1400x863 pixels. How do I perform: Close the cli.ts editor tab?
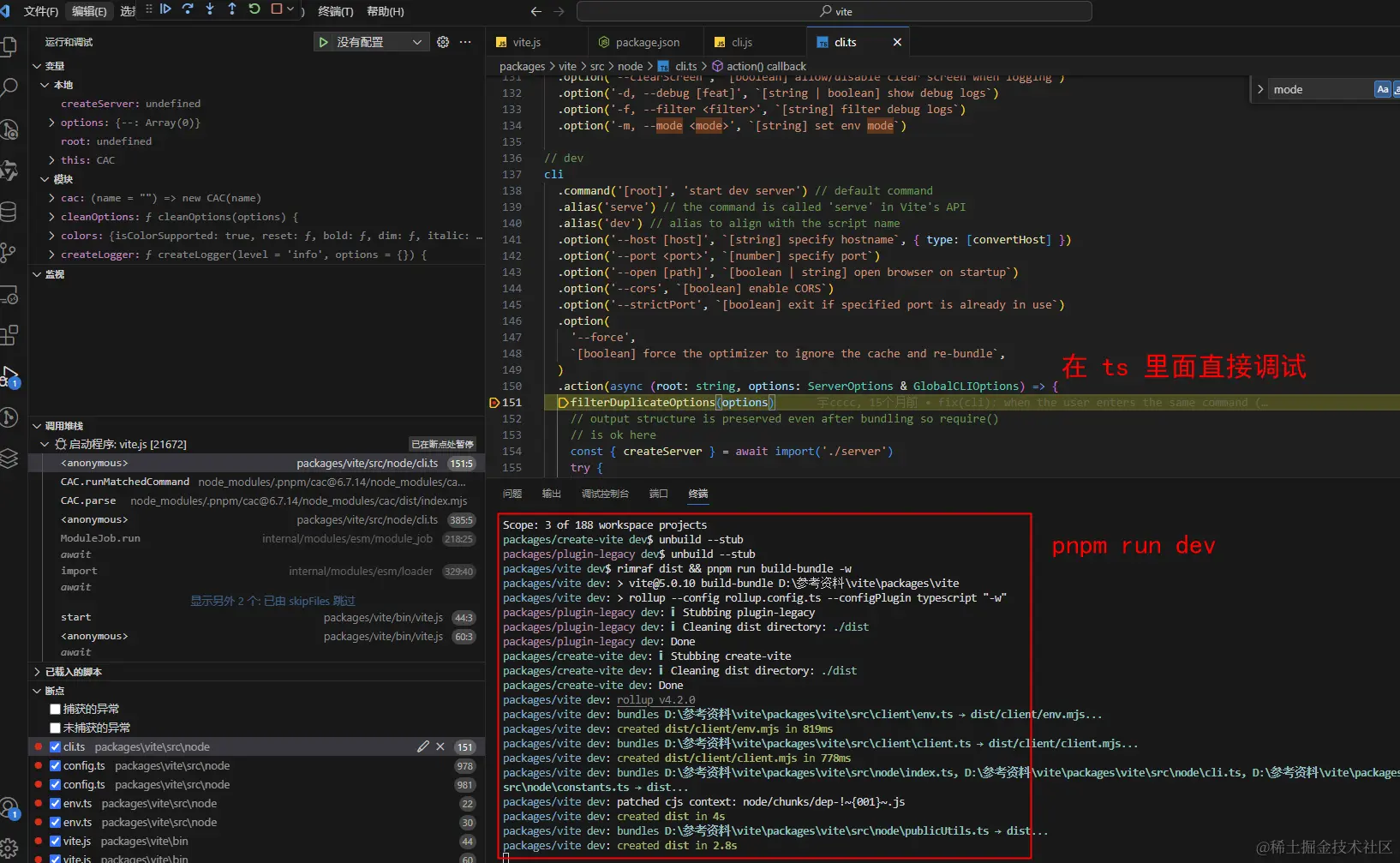click(x=897, y=42)
